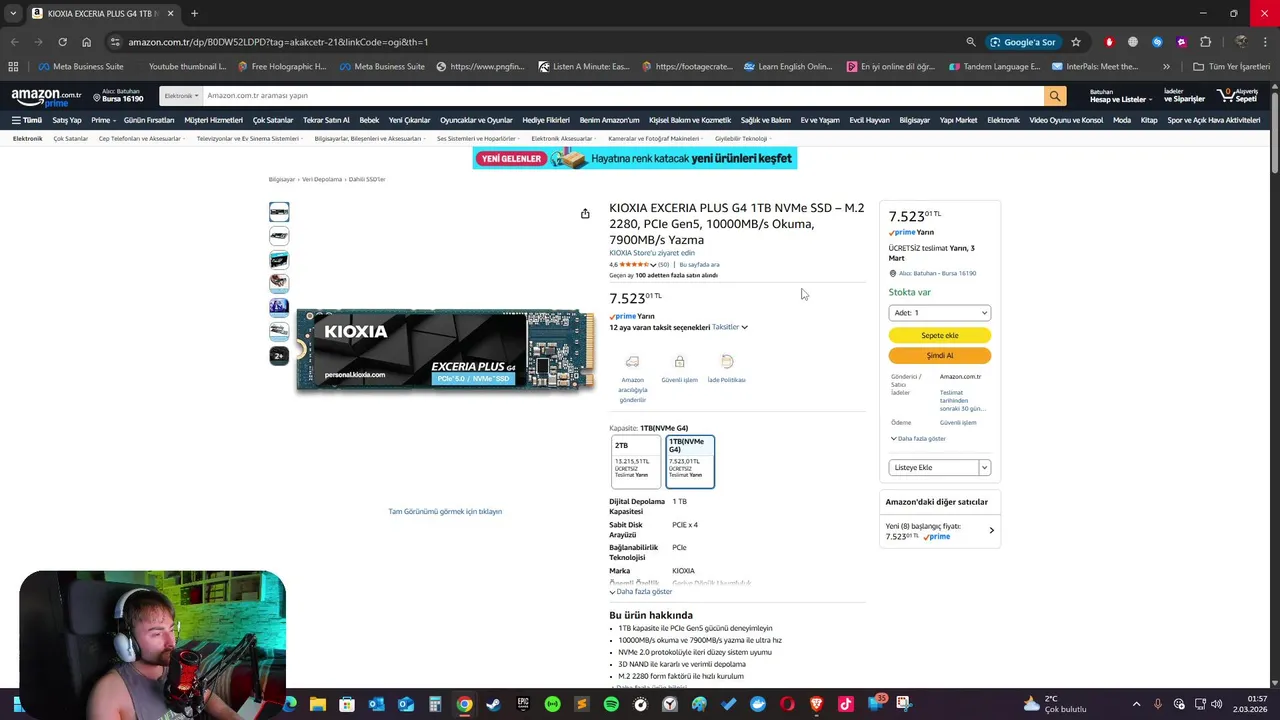Viewport: 1280px width, 720px height.
Task: Open the 2+ more images thumbnail
Action: click(279, 355)
